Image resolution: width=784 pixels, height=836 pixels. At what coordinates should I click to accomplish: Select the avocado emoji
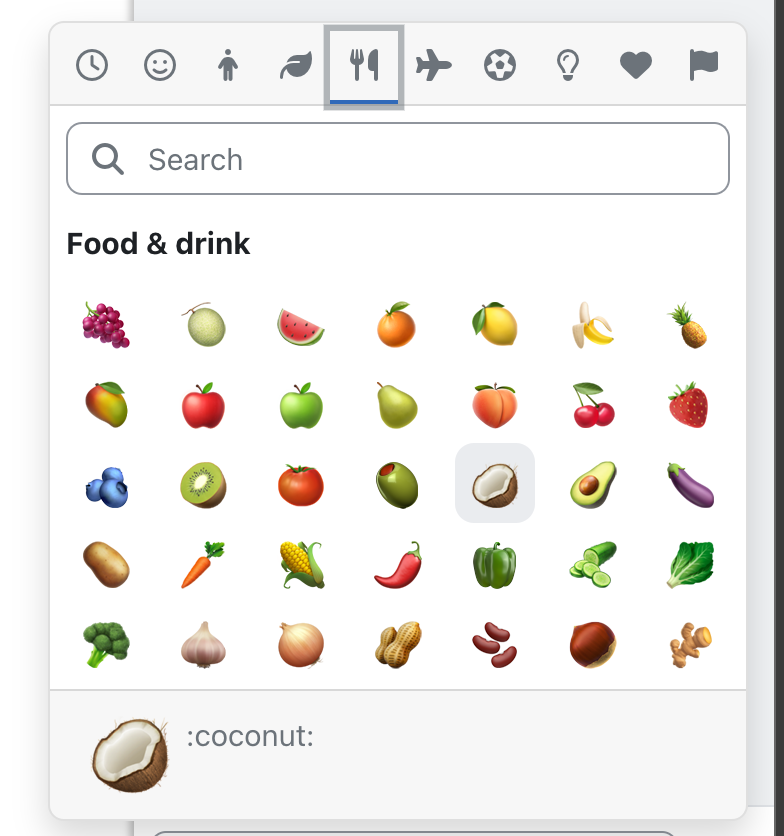(593, 485)
